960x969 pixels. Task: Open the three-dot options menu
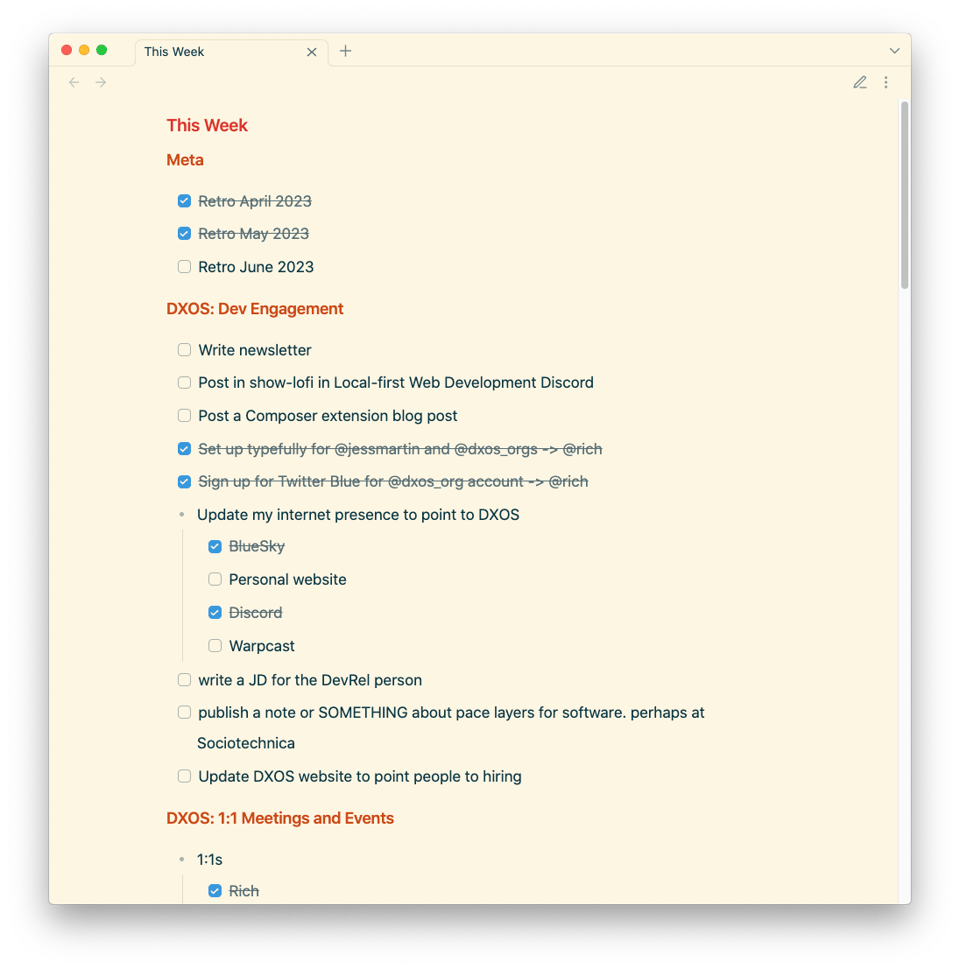point(886,82)
